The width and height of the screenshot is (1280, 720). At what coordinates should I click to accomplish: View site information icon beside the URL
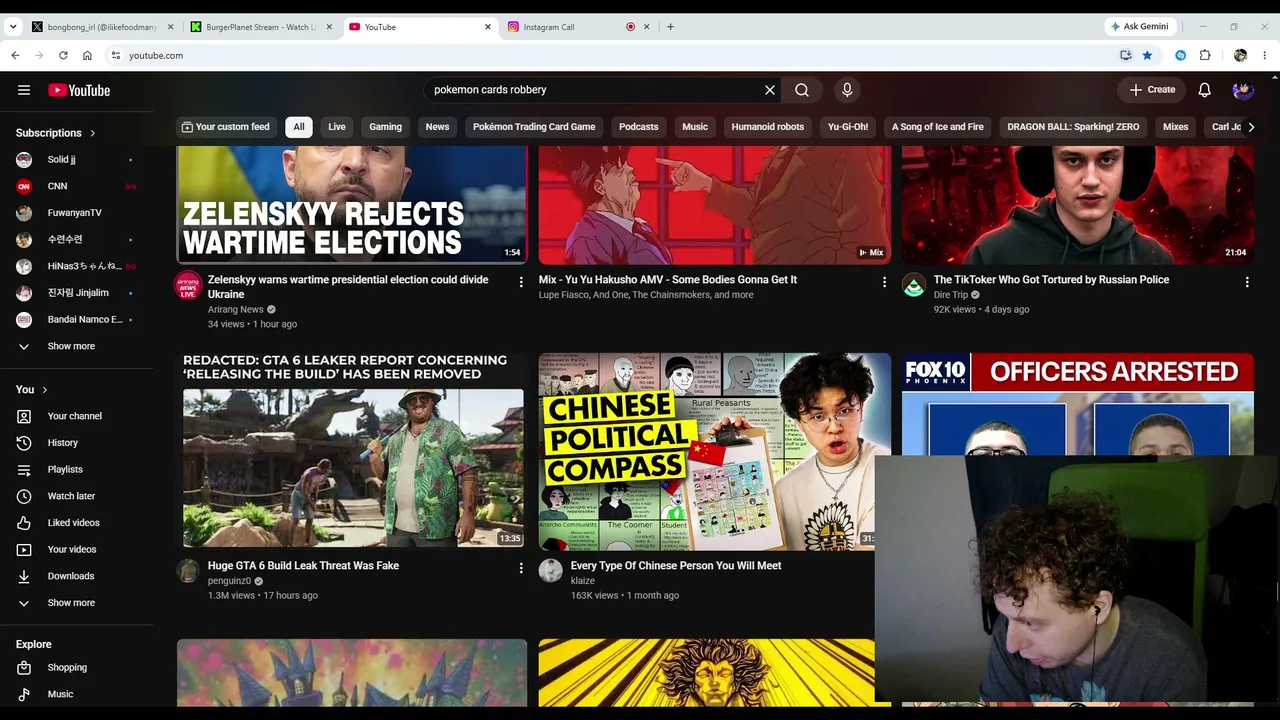pyautogui.click(x=116, y=56)
